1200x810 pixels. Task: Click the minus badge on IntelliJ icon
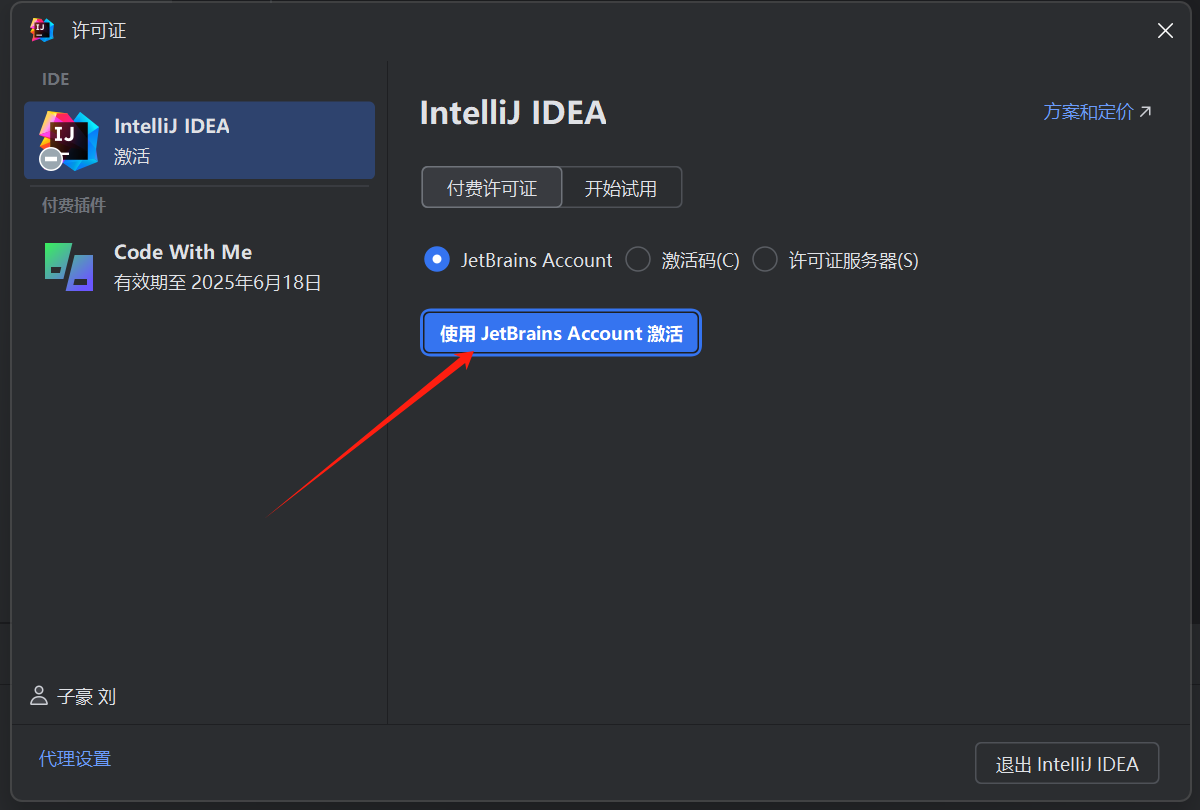(51, 159)
